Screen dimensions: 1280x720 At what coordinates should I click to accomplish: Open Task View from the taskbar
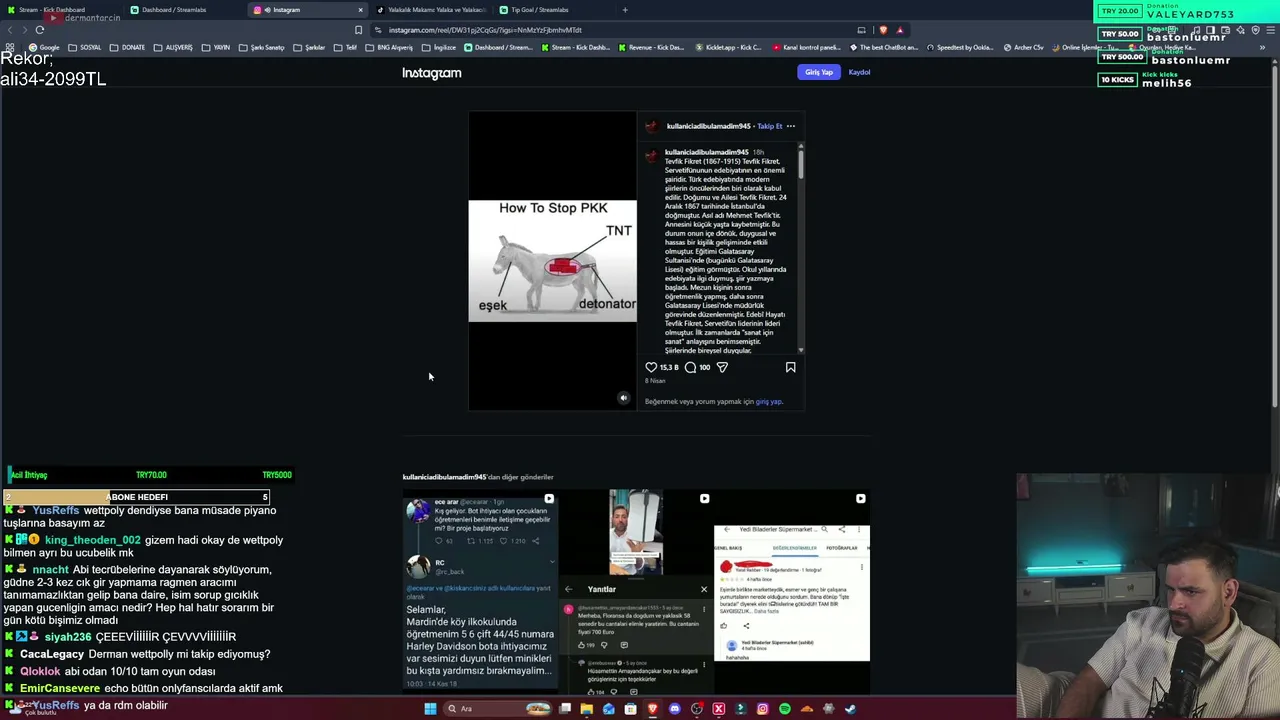point(565,709)
